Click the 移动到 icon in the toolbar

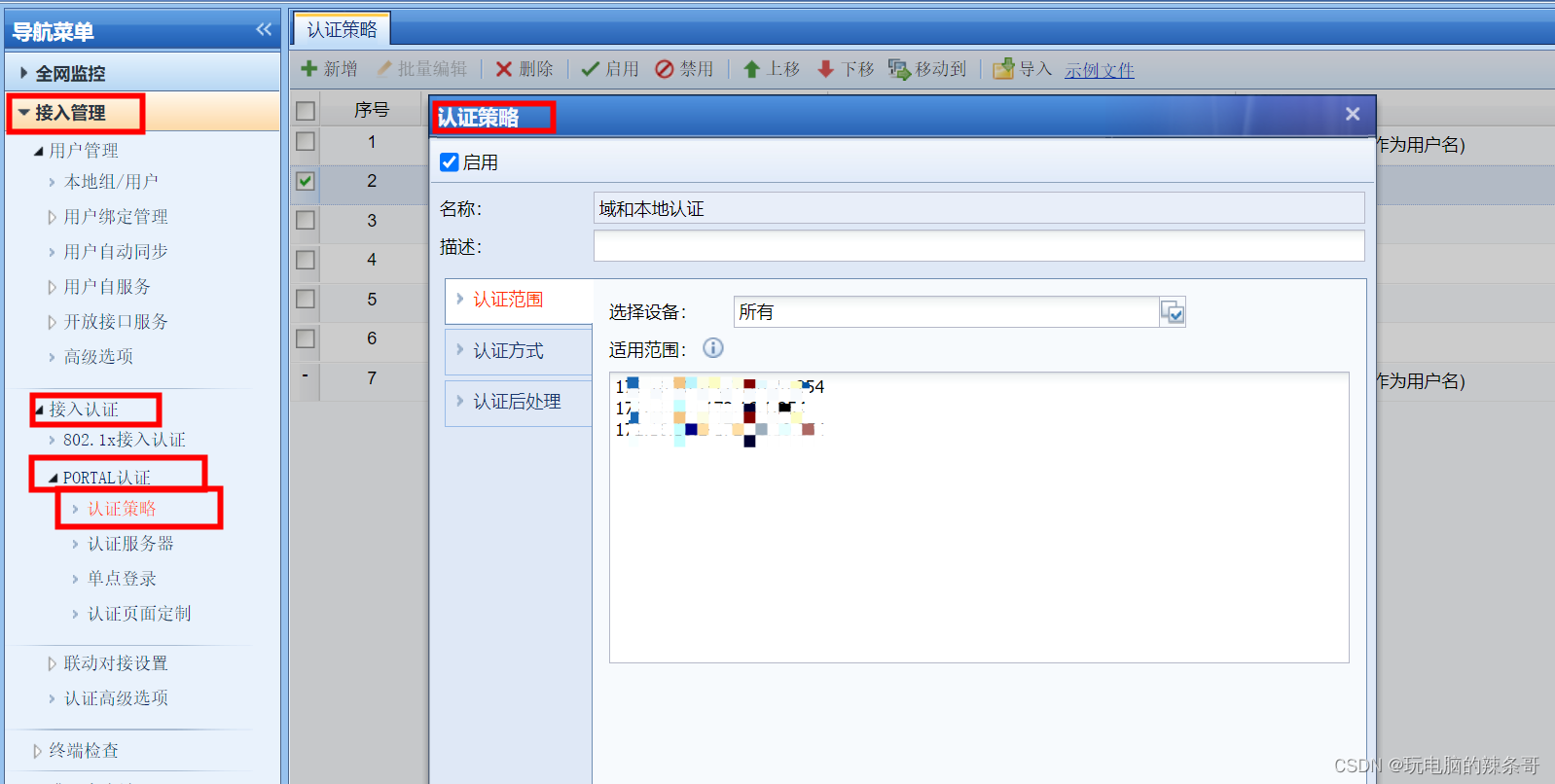point(898,69)
